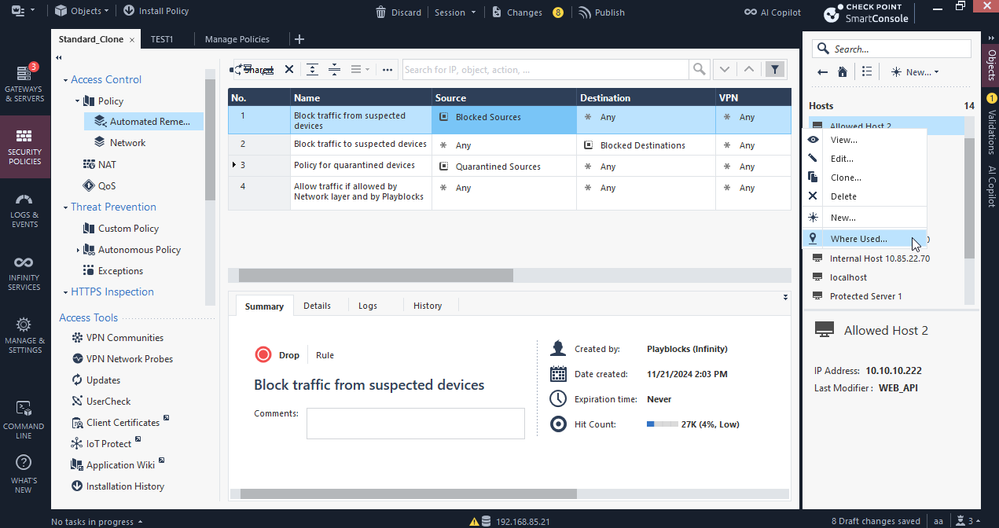The width and height of the screenshot is (999, 528).
Task: Open What's New panel
Action: click(x=24, y=474)
